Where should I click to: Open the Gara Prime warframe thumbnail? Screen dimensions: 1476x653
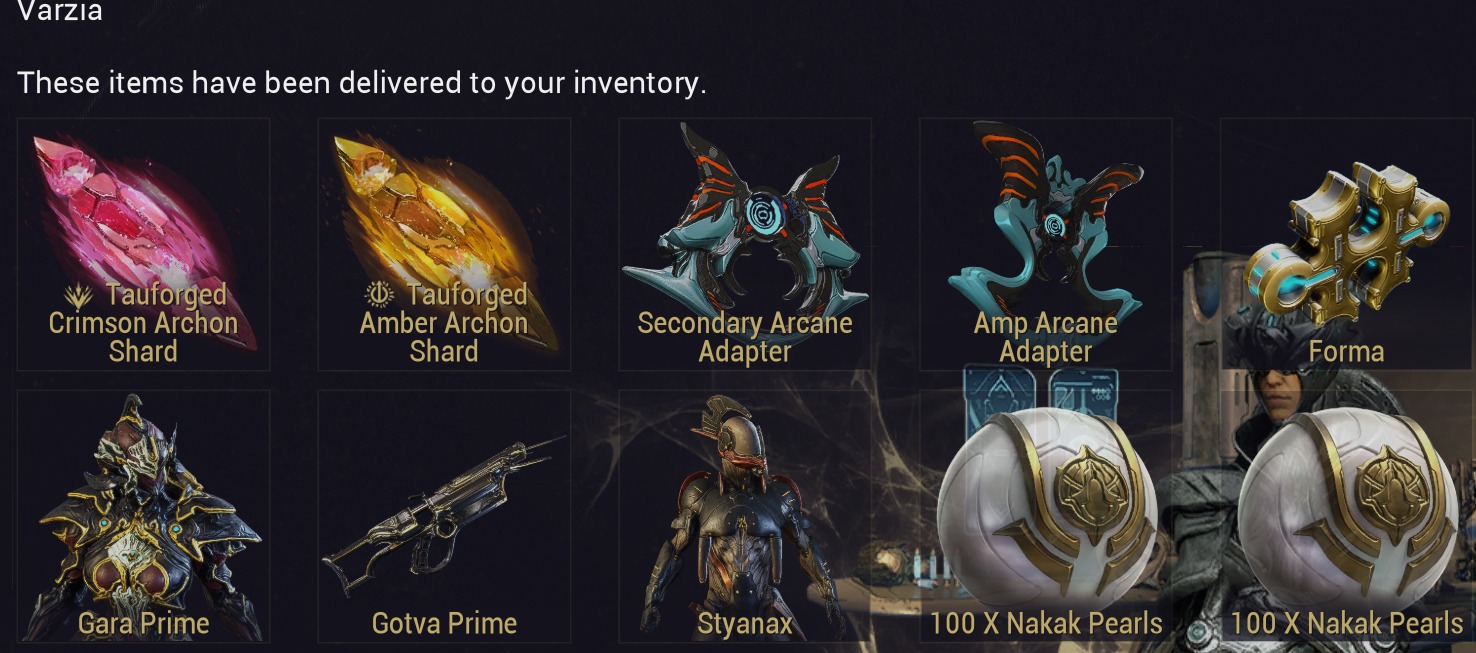click(x=143, y=517)
